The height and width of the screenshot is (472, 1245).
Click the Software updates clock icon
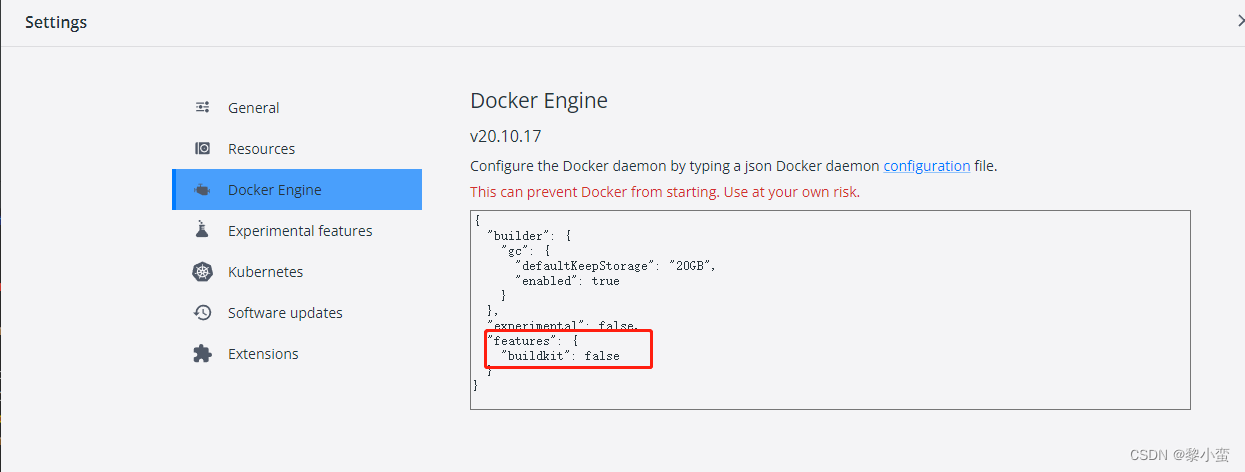203,312
